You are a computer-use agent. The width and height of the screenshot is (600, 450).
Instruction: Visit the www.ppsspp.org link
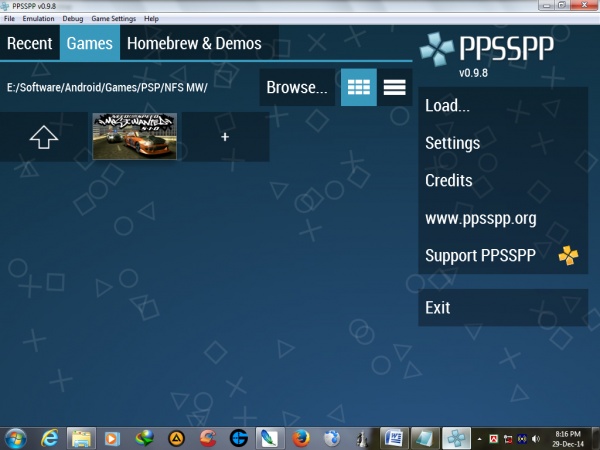[x=503, y=218]
